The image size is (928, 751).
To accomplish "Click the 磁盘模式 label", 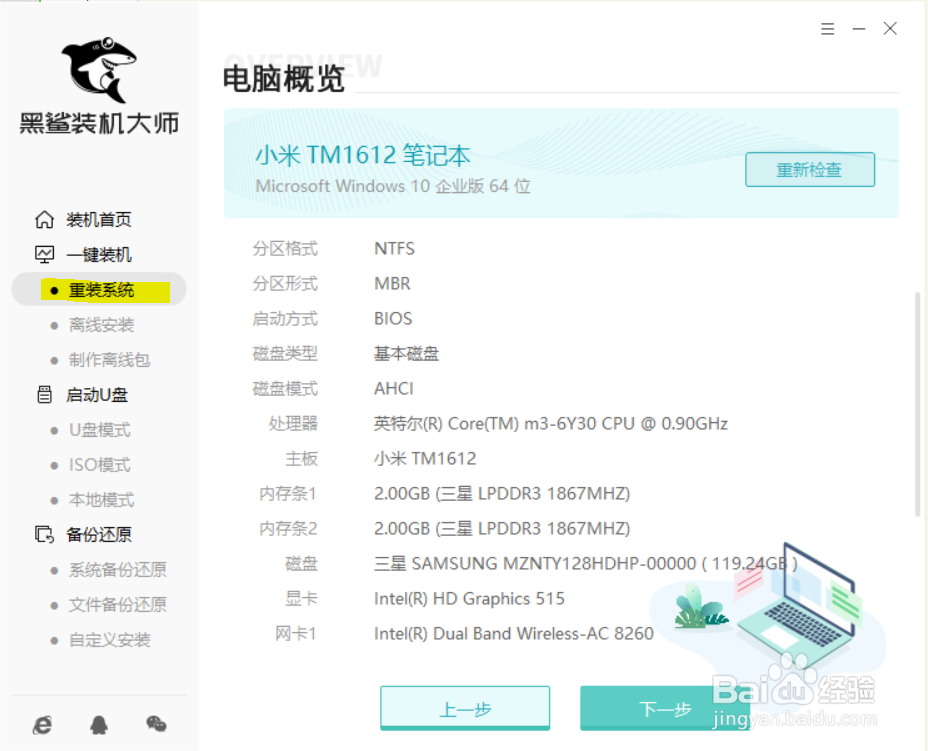I will tap(285, 388).
